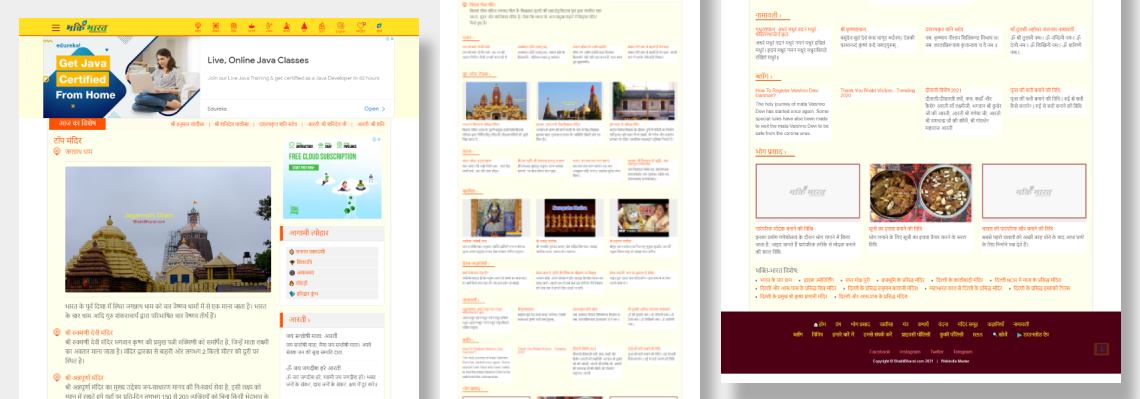Select the orange आज का विशेष tab

pyautogui.click(x=77, y=124)
